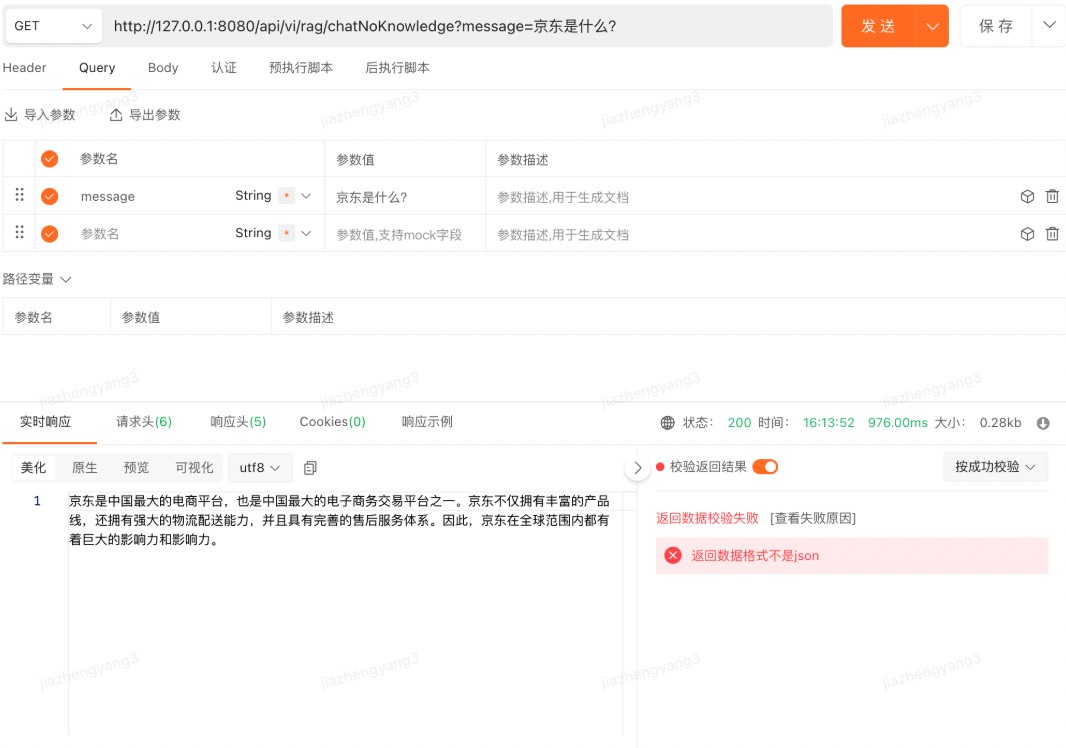1066x748 pixels.
Task: Click the drag handle of the message row
Action: 18,196
